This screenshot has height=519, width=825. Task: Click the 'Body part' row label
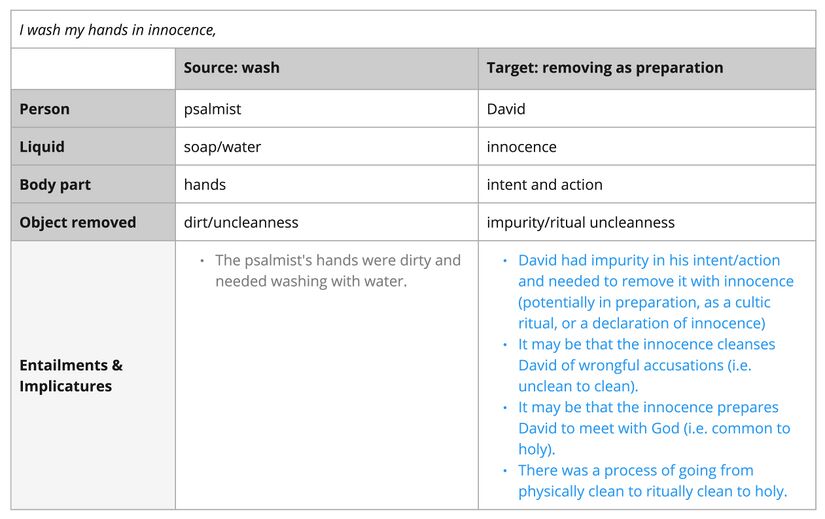pos(55,184)
